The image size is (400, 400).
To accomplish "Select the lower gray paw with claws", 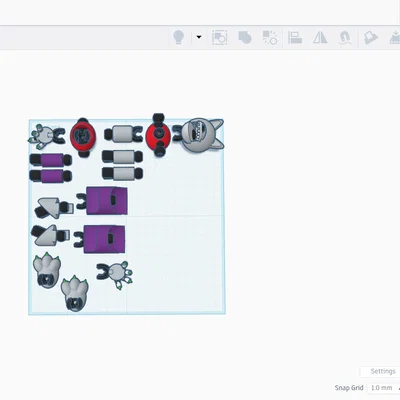I will coord(74,294).
